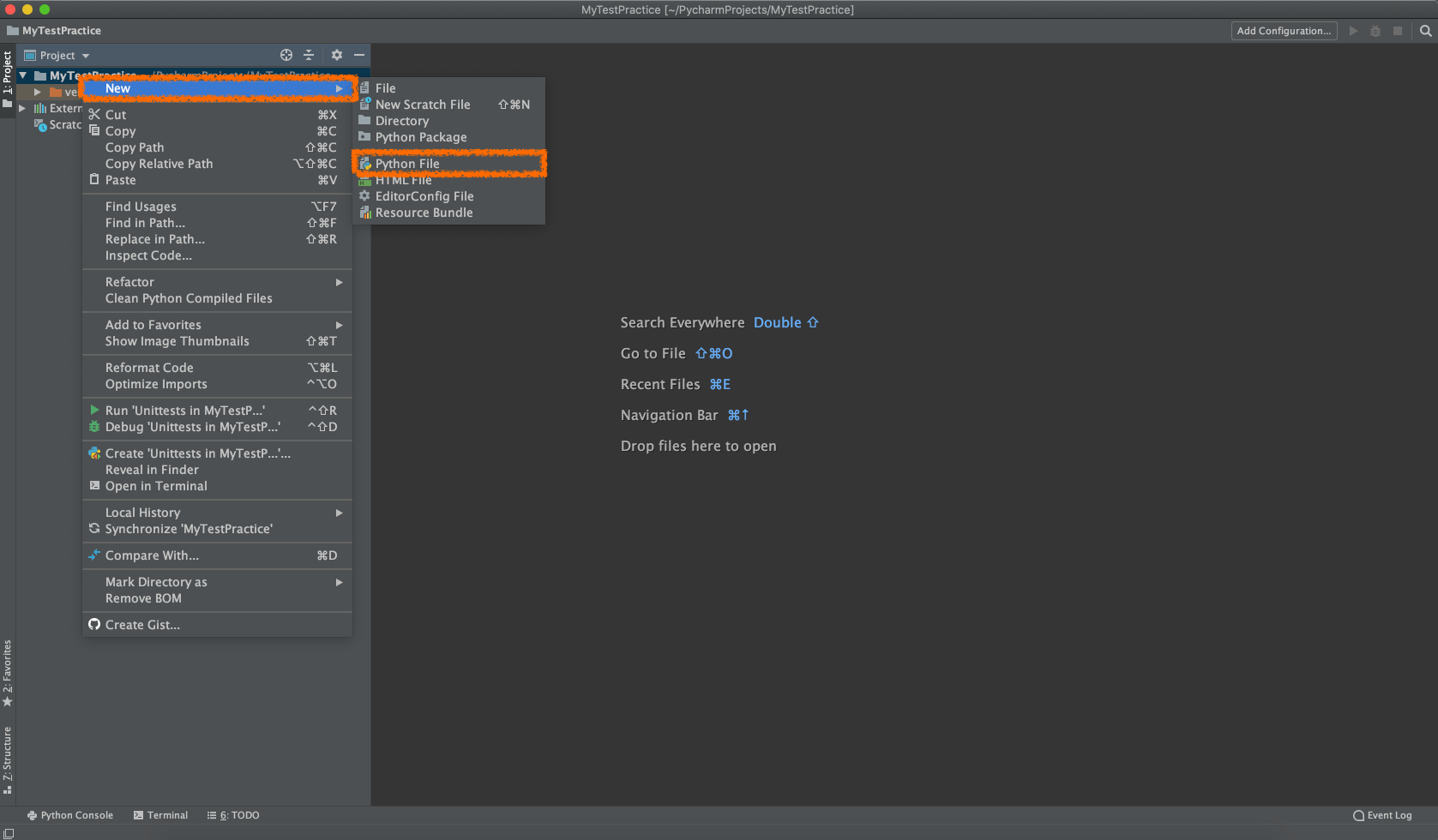Select Resource Bundle
Screen dimensions: 1438x840
pos(449,213)
